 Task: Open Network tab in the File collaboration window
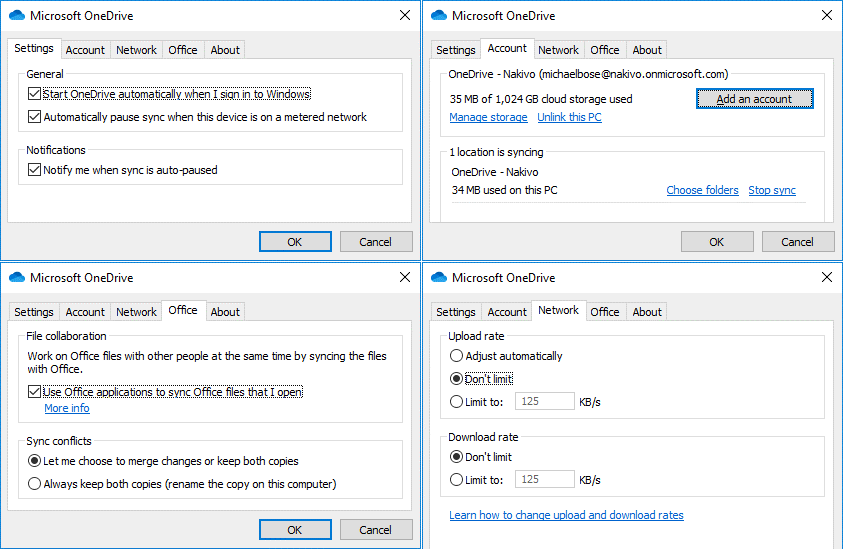137,312
